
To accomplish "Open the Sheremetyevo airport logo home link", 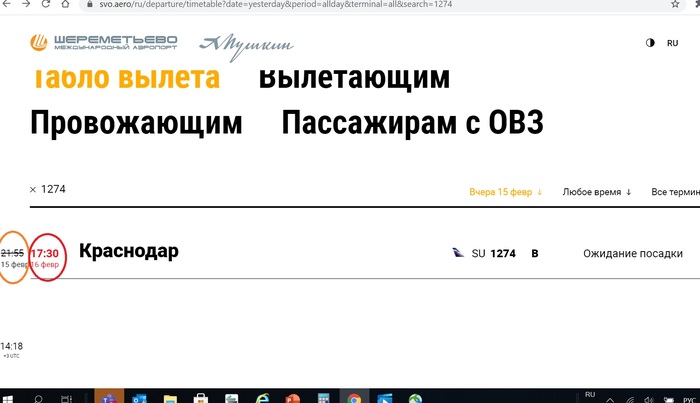I will click(104, 42).
